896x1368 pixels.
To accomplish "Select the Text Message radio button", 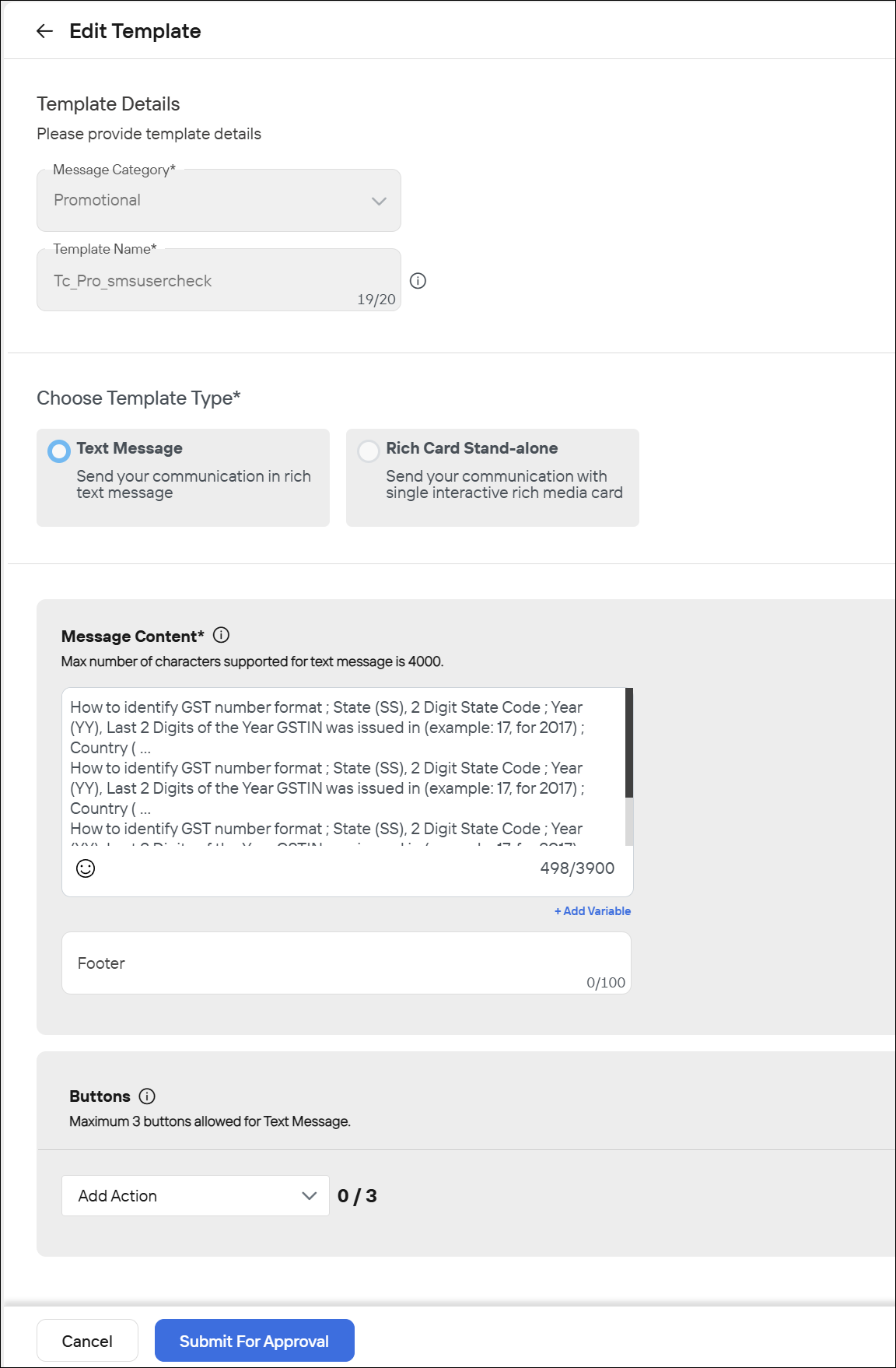I will coord(59,451).
